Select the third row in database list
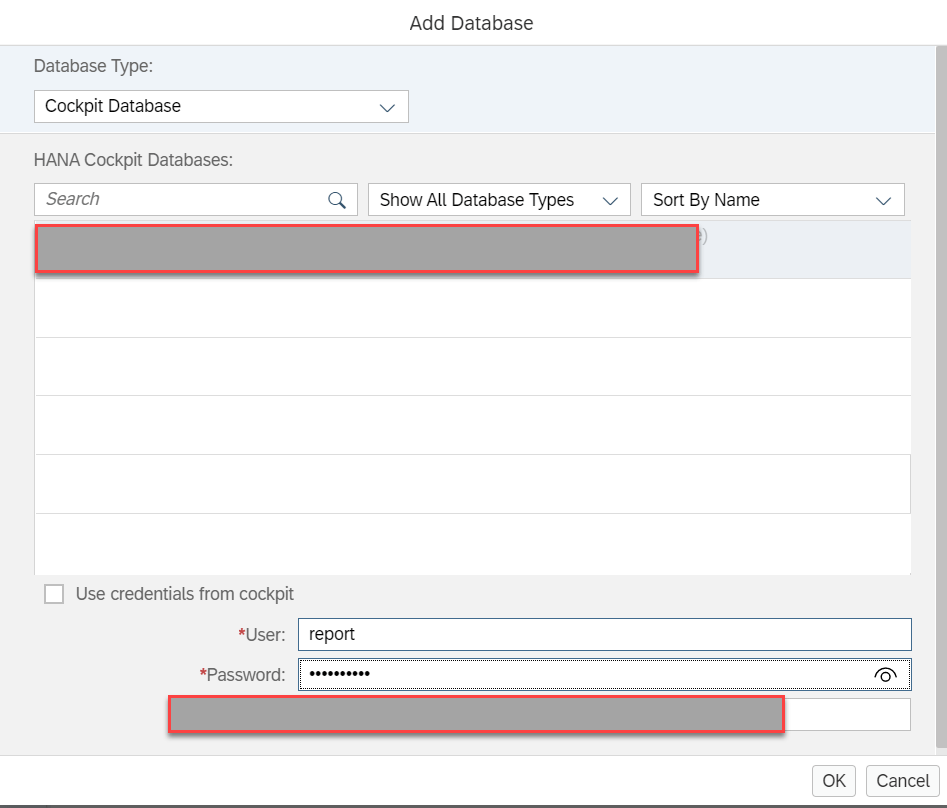Image resolution: width=947 pixels, height=808 pixels. click(x=472, y=366)
